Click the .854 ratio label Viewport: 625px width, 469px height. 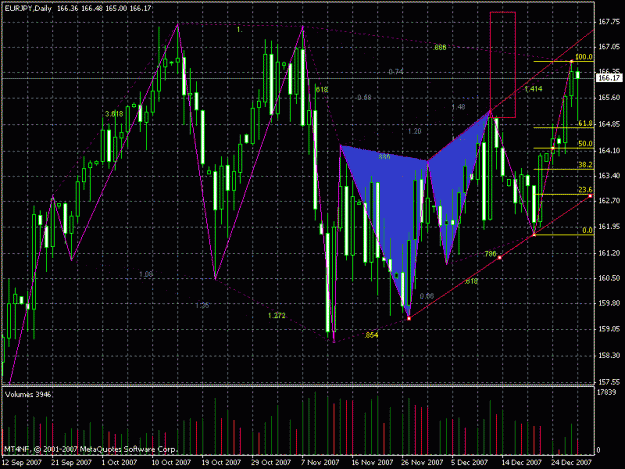pos(371,335)
